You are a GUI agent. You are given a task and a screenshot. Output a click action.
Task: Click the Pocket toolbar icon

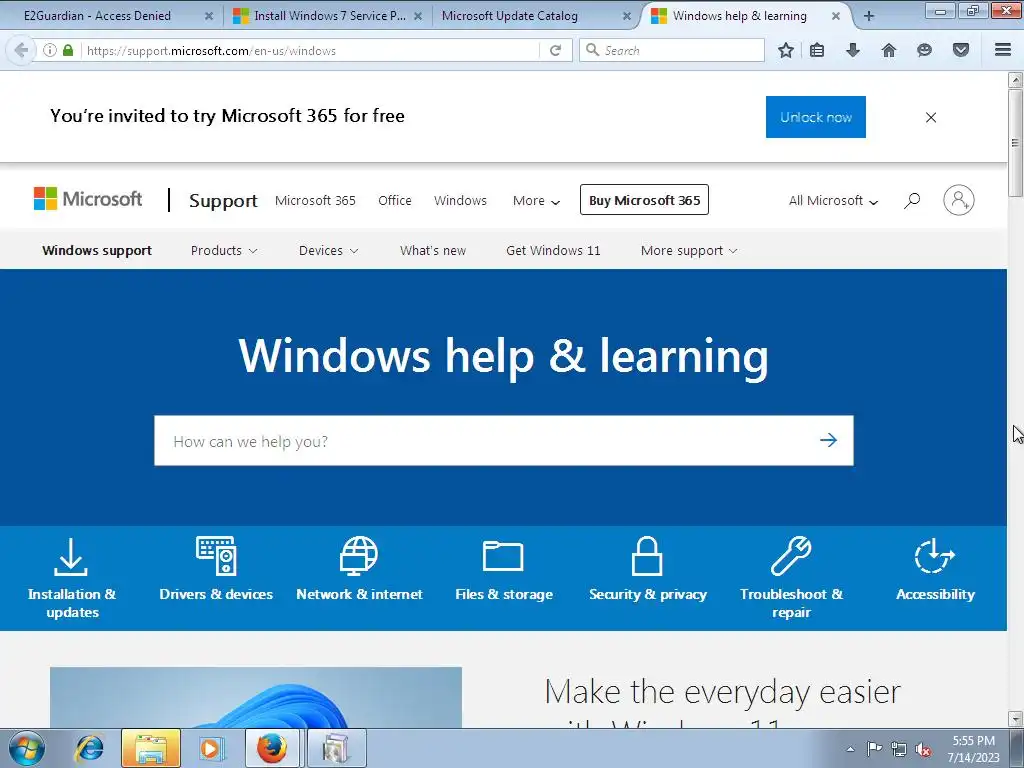961,50
